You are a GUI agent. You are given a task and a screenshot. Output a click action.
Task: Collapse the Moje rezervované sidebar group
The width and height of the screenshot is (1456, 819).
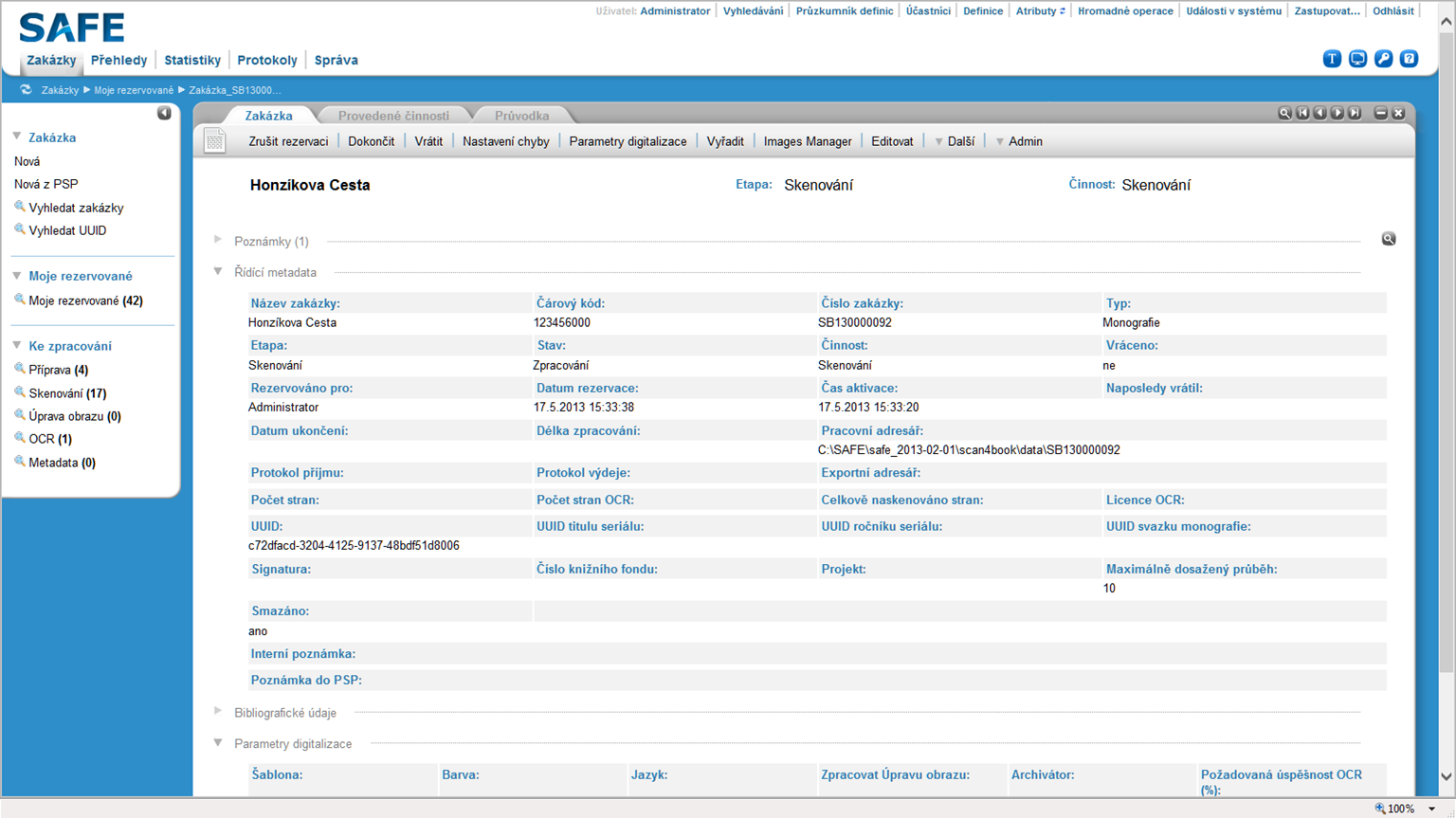coord(17,275)
